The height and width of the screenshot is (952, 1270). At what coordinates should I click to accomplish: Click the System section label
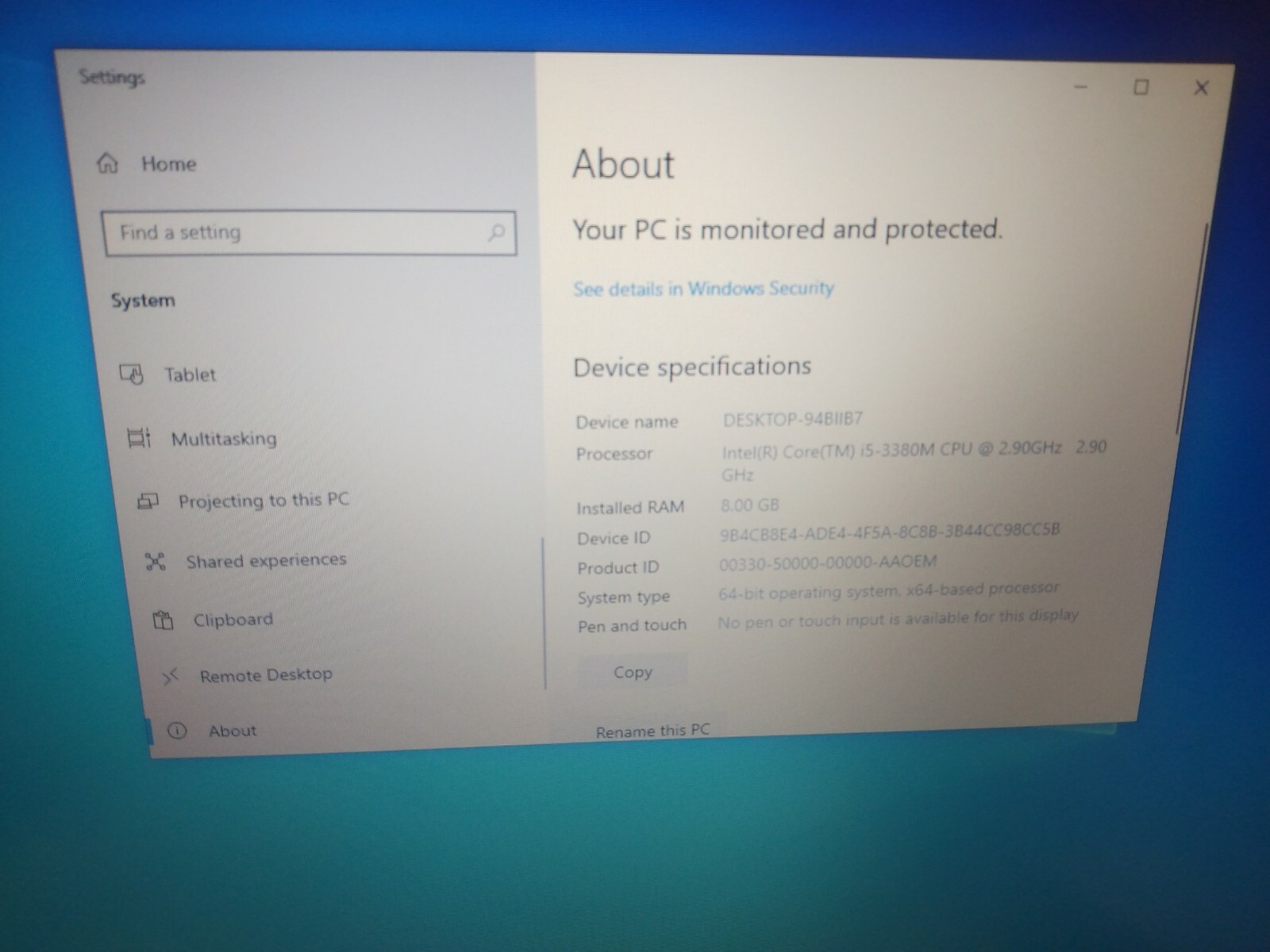click(143, 301)
